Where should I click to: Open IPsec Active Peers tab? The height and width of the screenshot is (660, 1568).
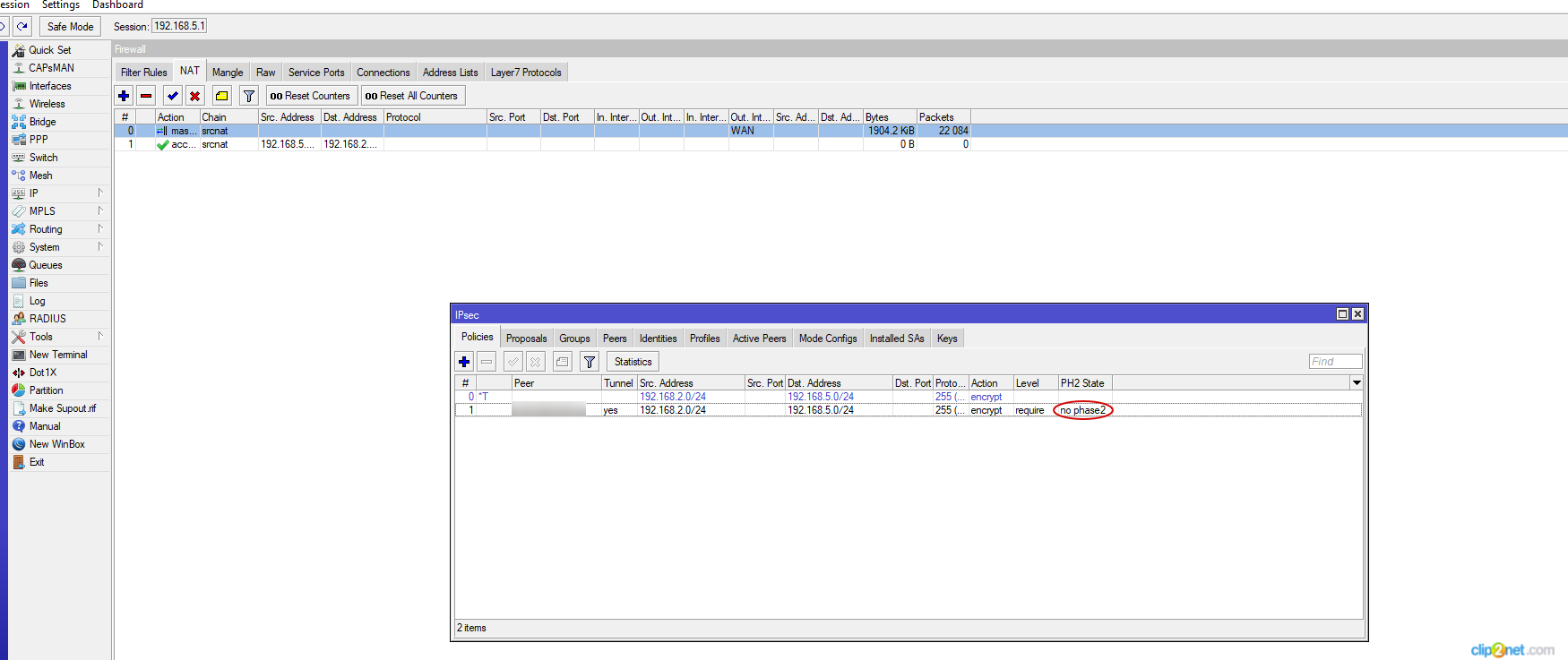(759, 339)
